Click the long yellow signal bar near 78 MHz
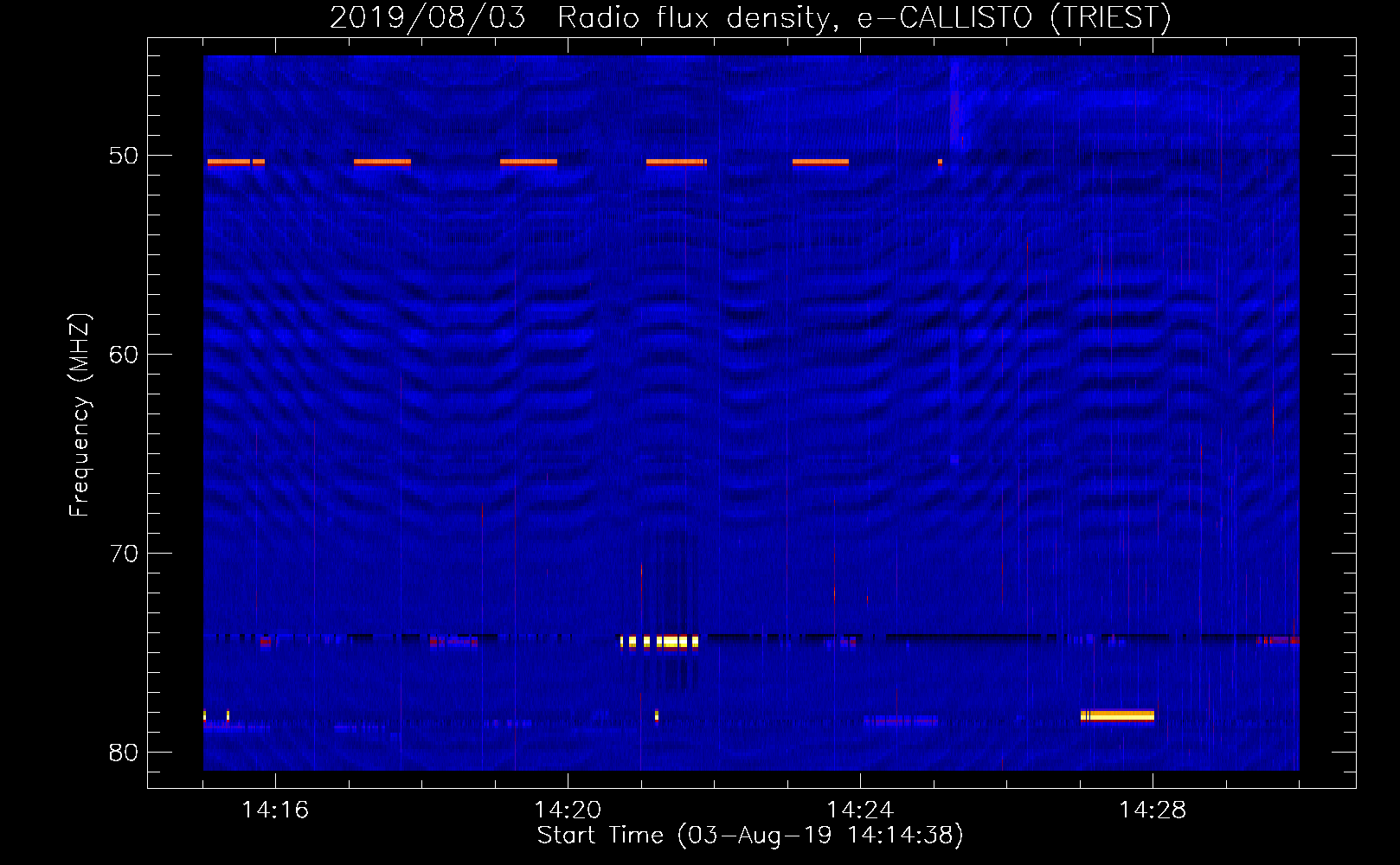The image size is (1400, 865). 1117,715
